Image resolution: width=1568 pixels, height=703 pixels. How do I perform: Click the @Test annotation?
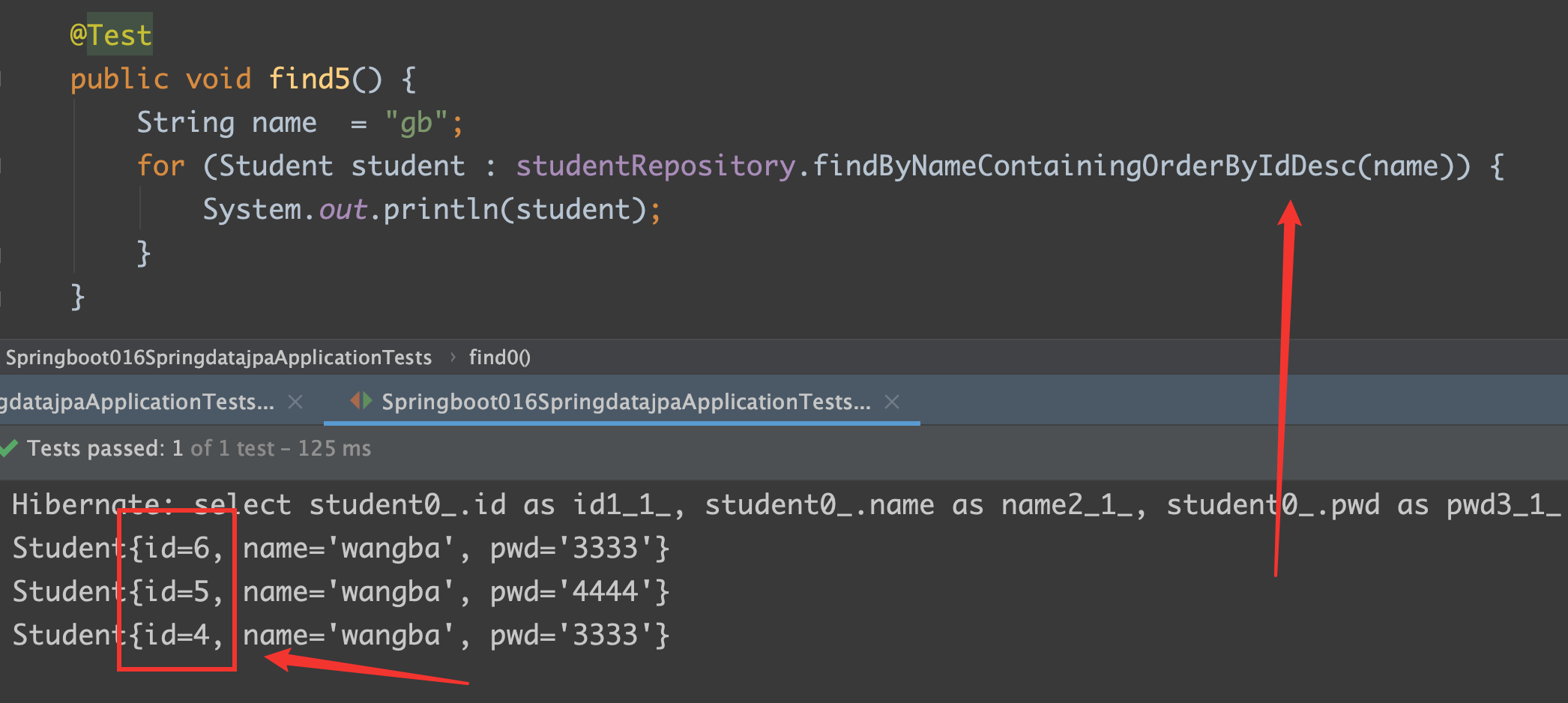click(x=111, y=35)
